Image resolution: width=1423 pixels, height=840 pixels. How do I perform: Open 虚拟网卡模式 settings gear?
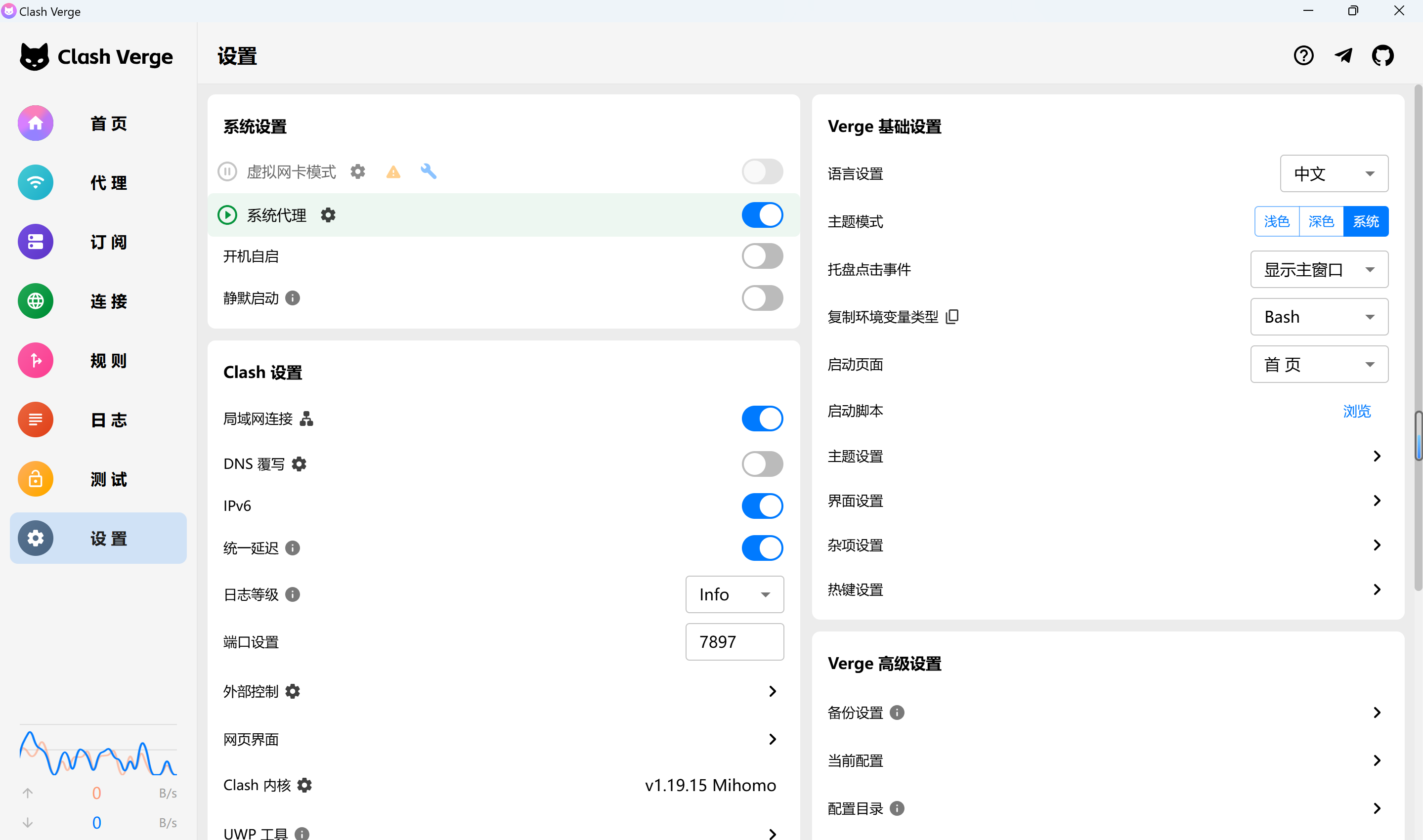pyautogui.click(x=358, y=171)
